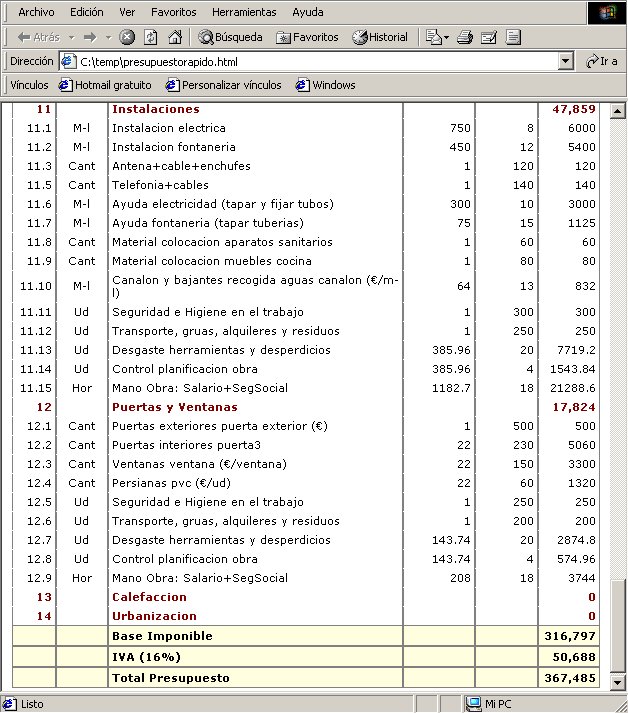This screenshot has width=628, height=713.
Task: Refresh the page with the reload icon
Action: [x=151, y=37]
